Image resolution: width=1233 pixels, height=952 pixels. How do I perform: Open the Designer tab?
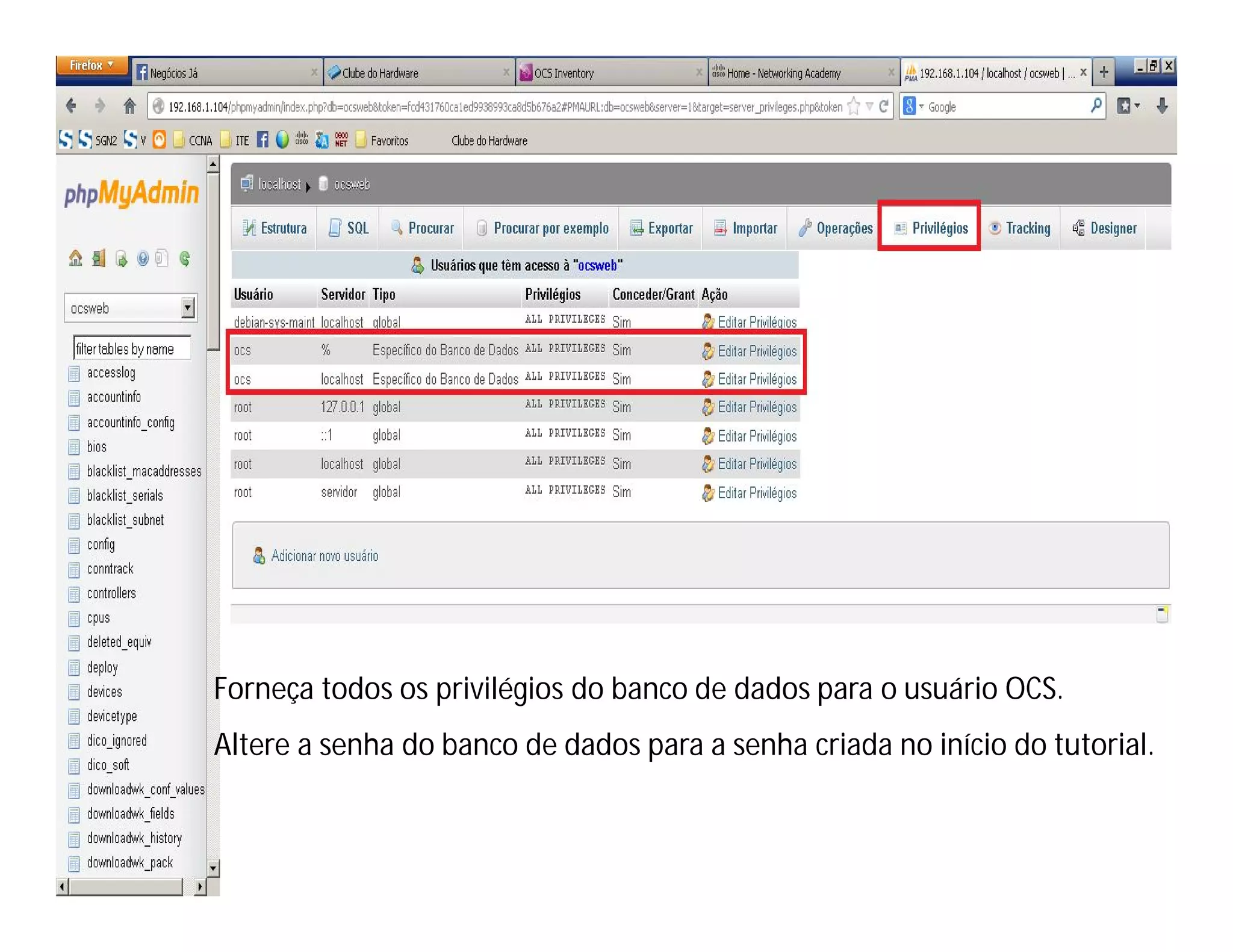click(x=1104, y=228)
